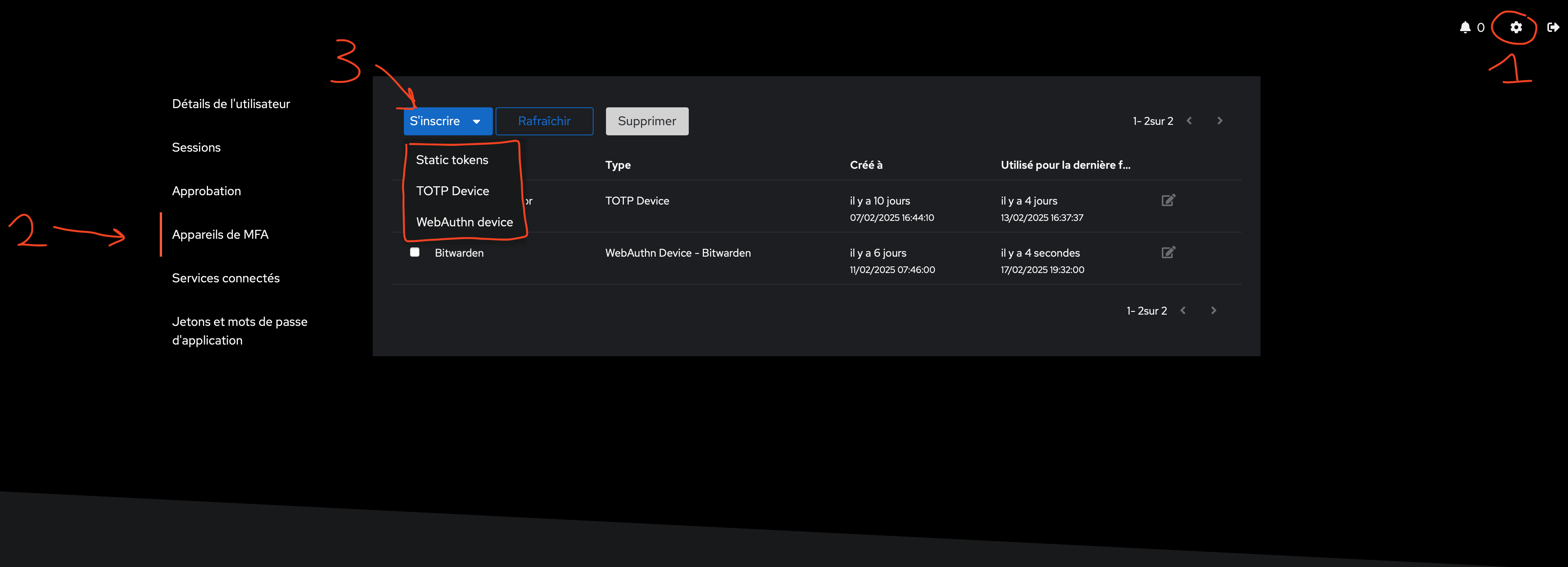Choose Static tokens from enroll menu

click(452, 159)
